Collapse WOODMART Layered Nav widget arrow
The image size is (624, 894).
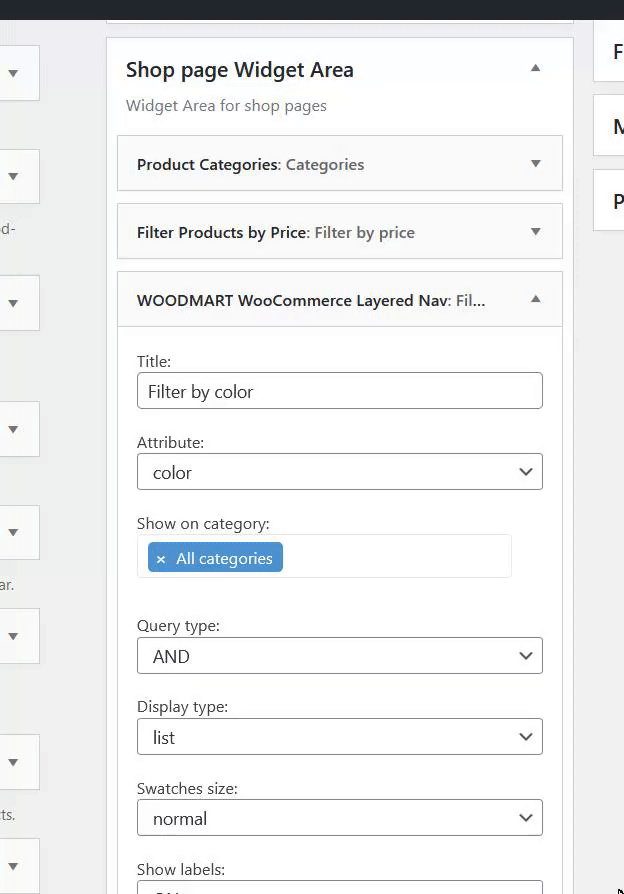coord(535,299)
